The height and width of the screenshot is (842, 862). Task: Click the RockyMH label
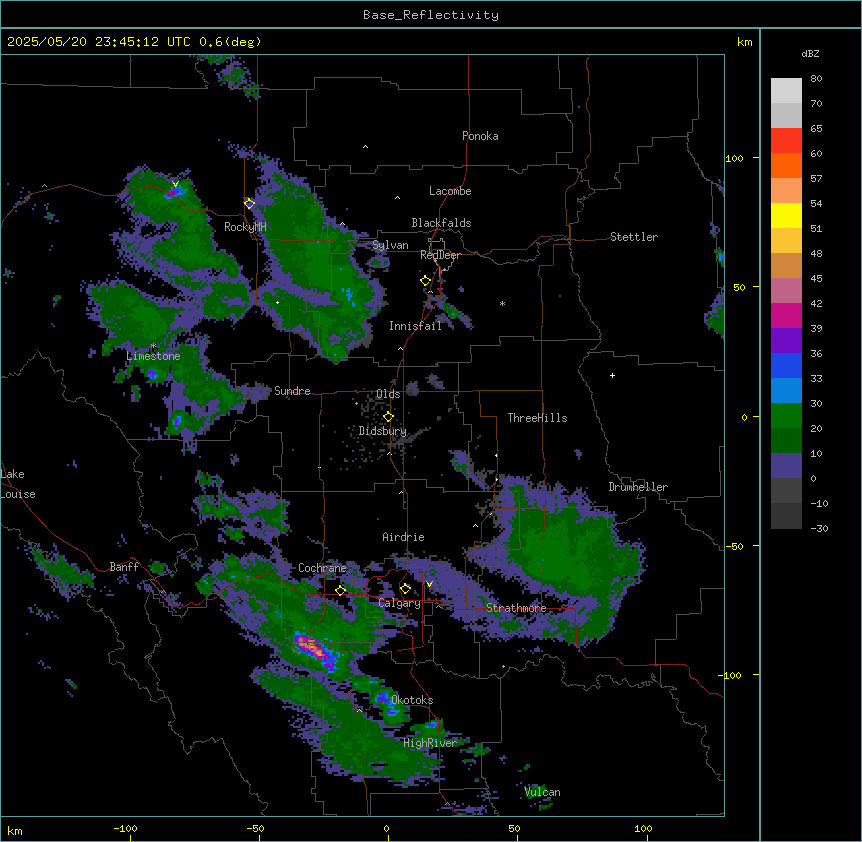(x=245, y=227)
